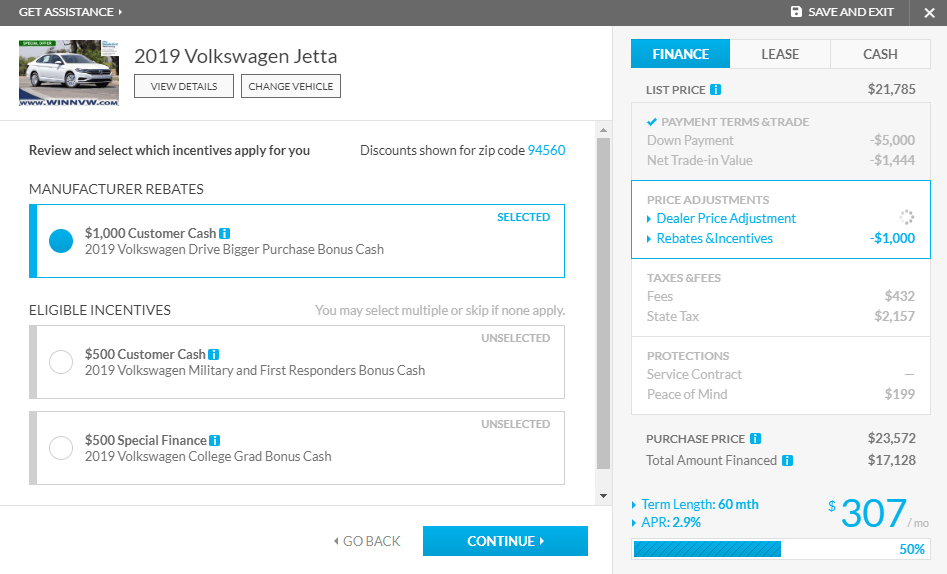947x574 pixels.
Task: Click info icon beside $1,000 Customer Cash
Action: tap(225, 234)
